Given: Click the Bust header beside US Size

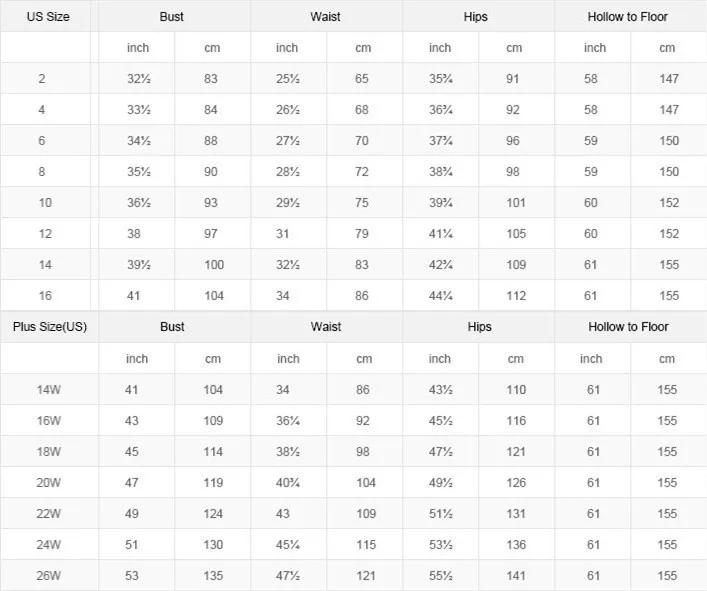Looking at the screenshot, I should pyautogui.click(x=172, y=17).
